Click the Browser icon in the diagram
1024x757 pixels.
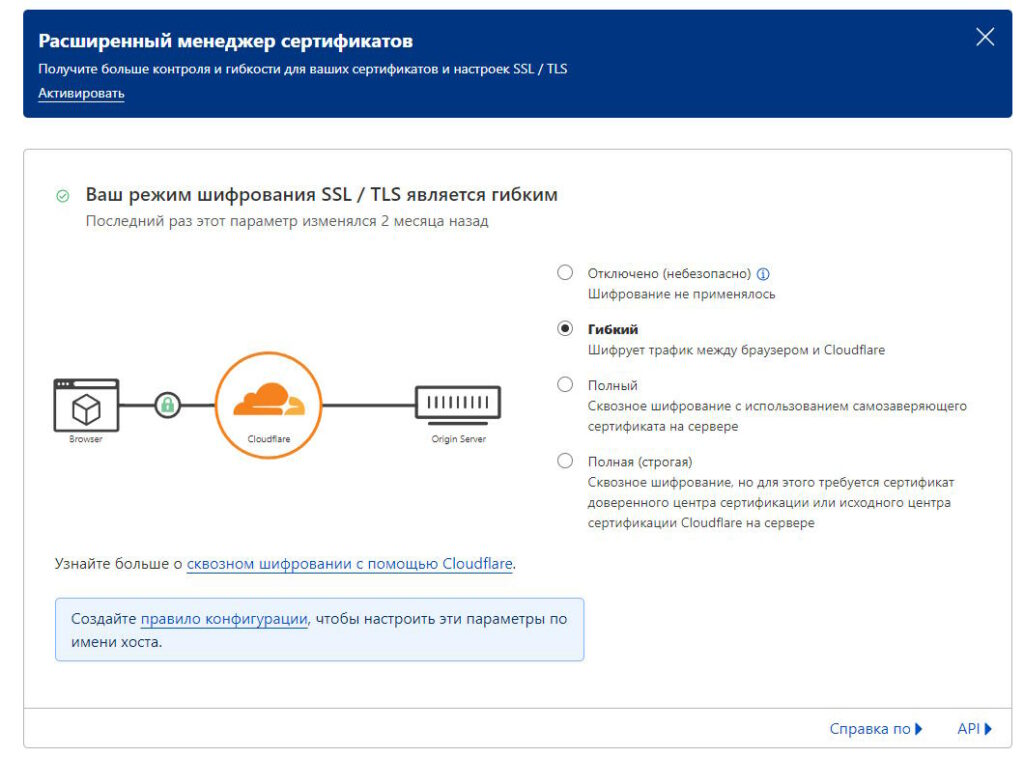[86, 405]
